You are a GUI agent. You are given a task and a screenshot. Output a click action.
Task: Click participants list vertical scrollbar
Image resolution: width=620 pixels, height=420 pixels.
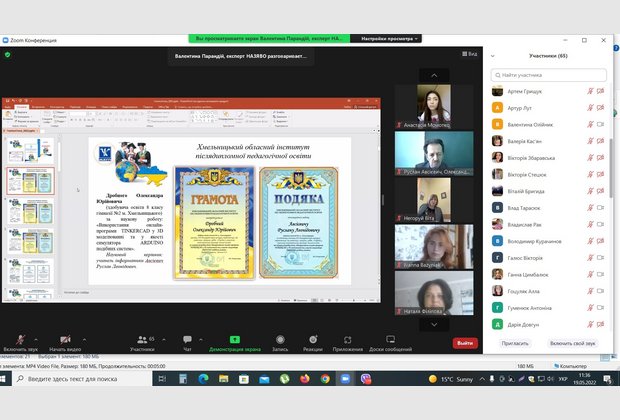tap(611, 168)
